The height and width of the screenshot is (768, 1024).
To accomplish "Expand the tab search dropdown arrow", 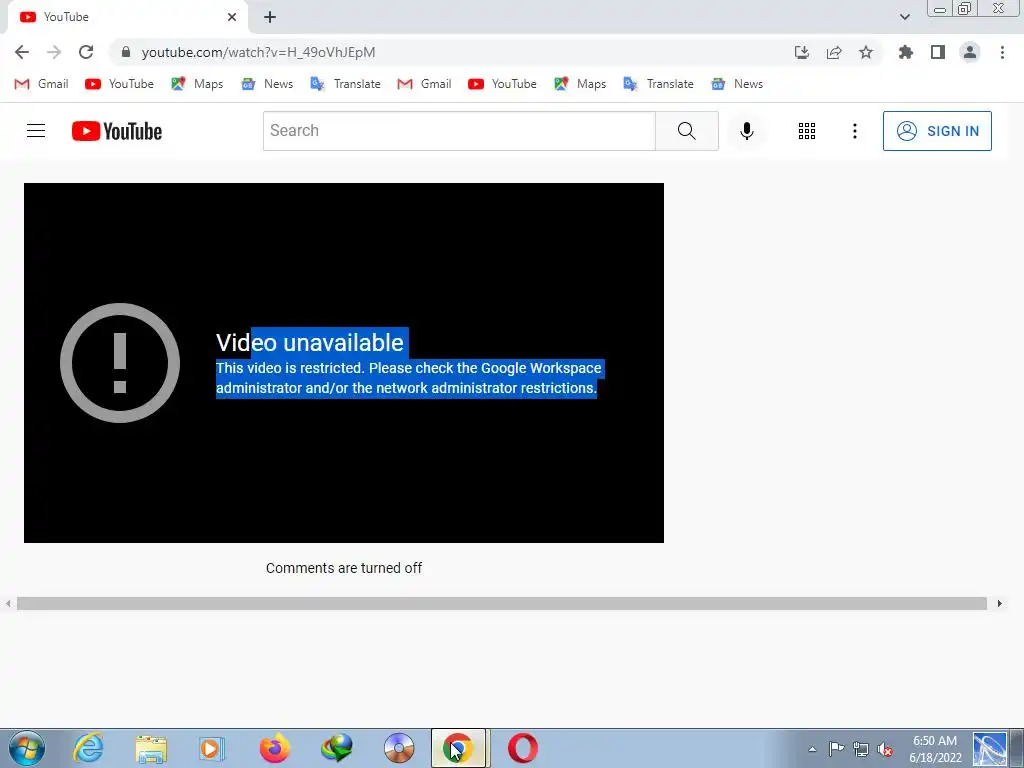I will (x=905, y=17).
